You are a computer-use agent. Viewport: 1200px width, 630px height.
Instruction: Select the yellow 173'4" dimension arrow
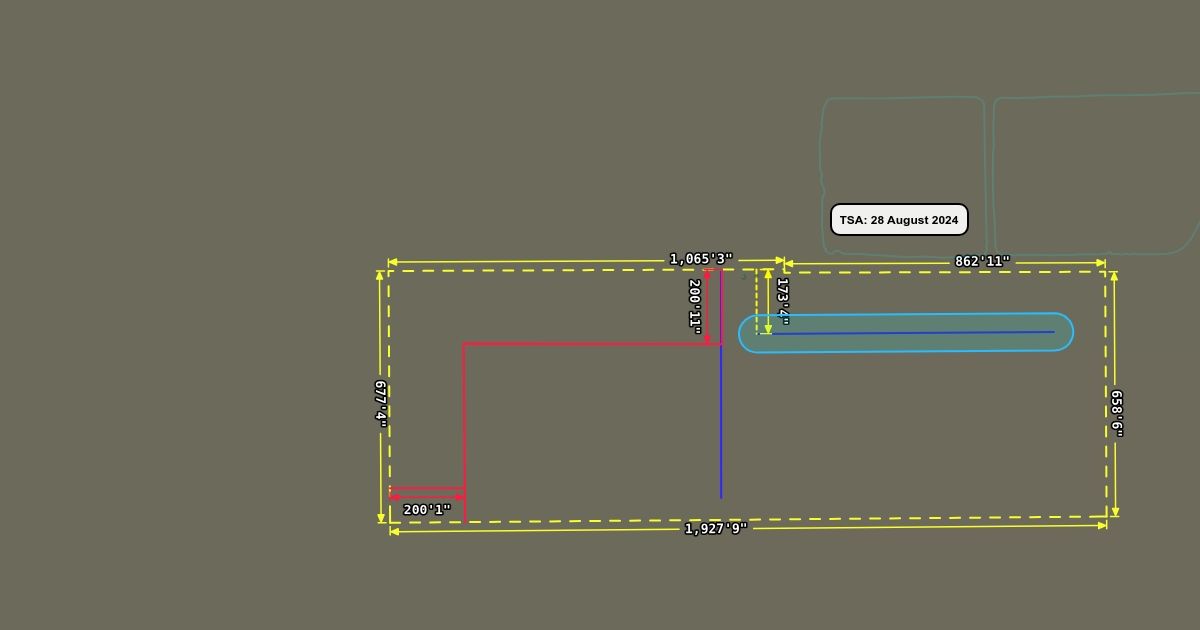[x=768, y=300]
